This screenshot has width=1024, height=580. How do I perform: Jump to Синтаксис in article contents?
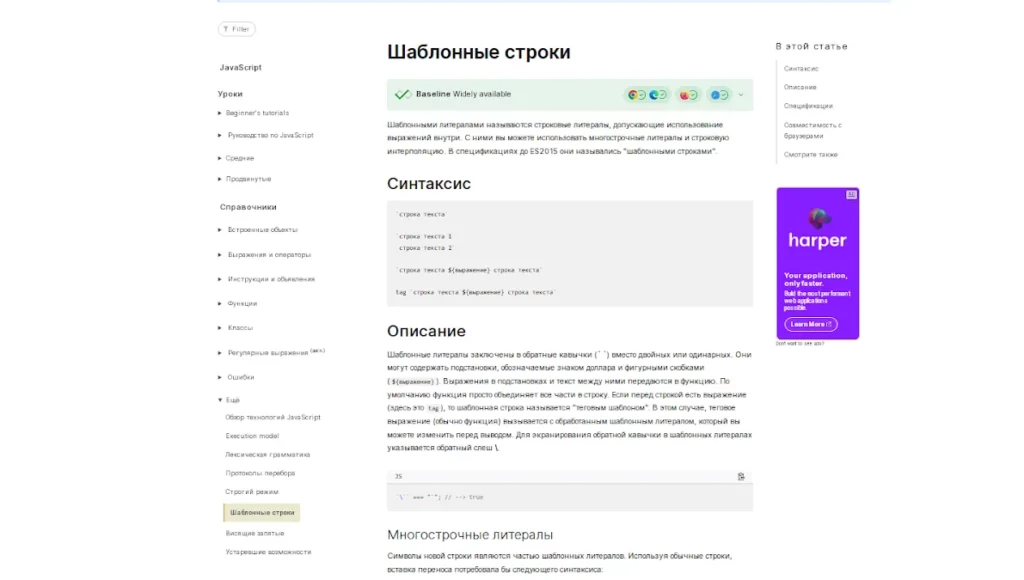click(801, 69)
